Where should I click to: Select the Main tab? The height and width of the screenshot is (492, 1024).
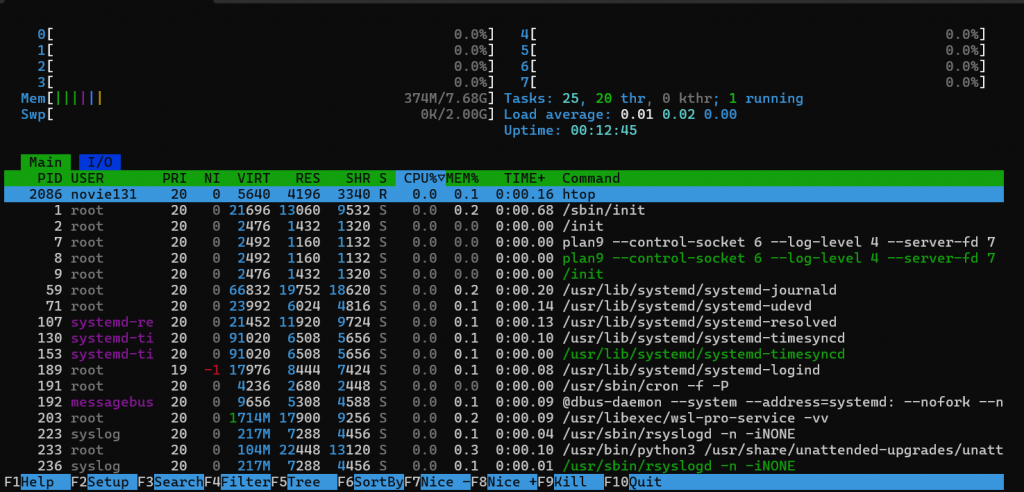46,162
